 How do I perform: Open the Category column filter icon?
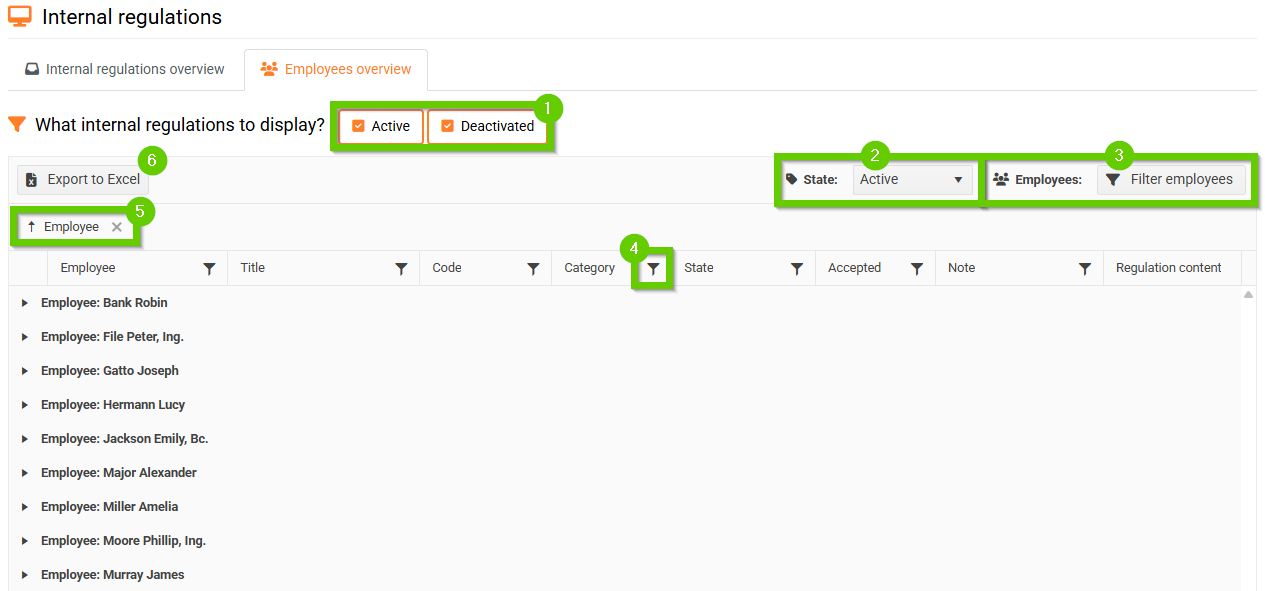(653, 268)
